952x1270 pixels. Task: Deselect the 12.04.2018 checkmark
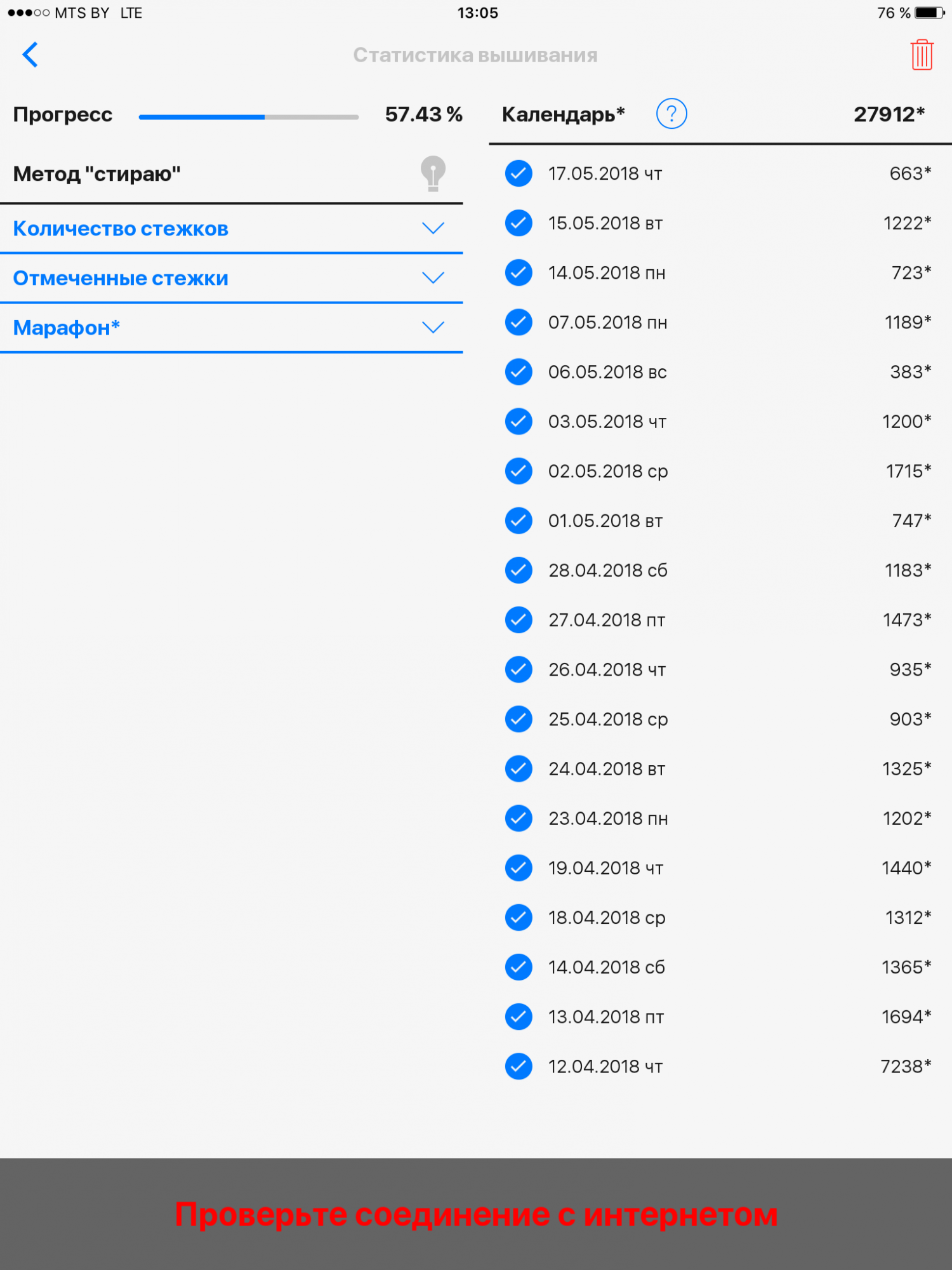[x=519, y=1066]
